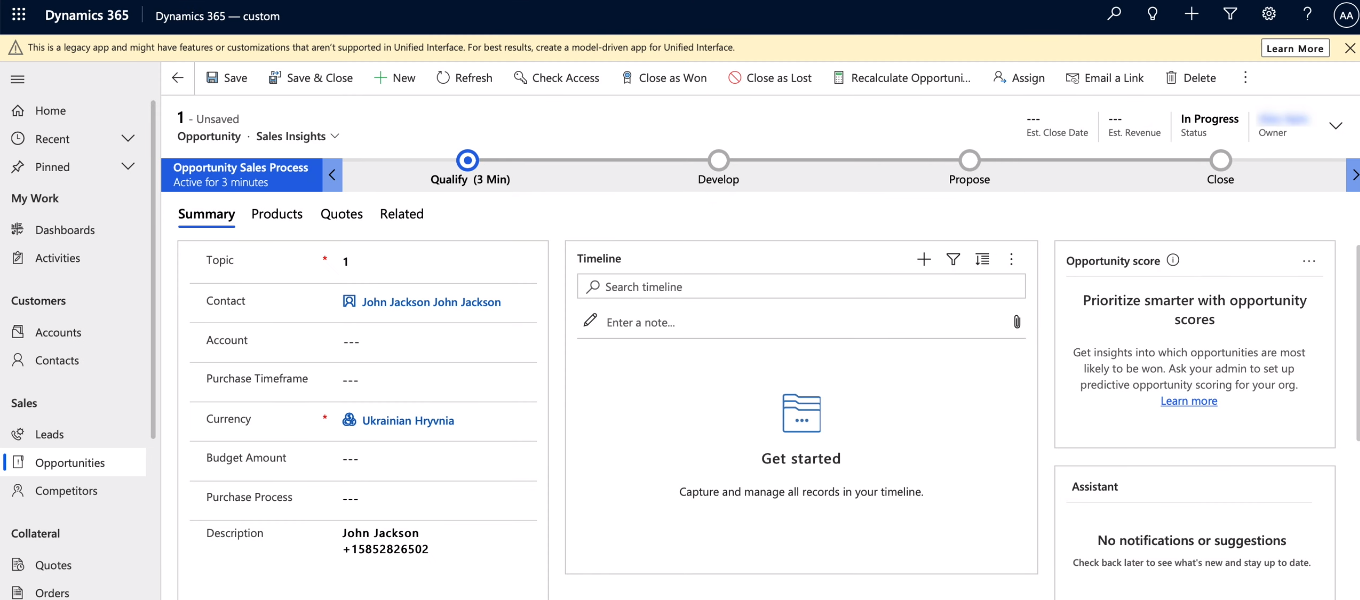This screenshot has width=1360, height=600.
Task: Click Email a Link command
Action: click(x=1105, y=78)
